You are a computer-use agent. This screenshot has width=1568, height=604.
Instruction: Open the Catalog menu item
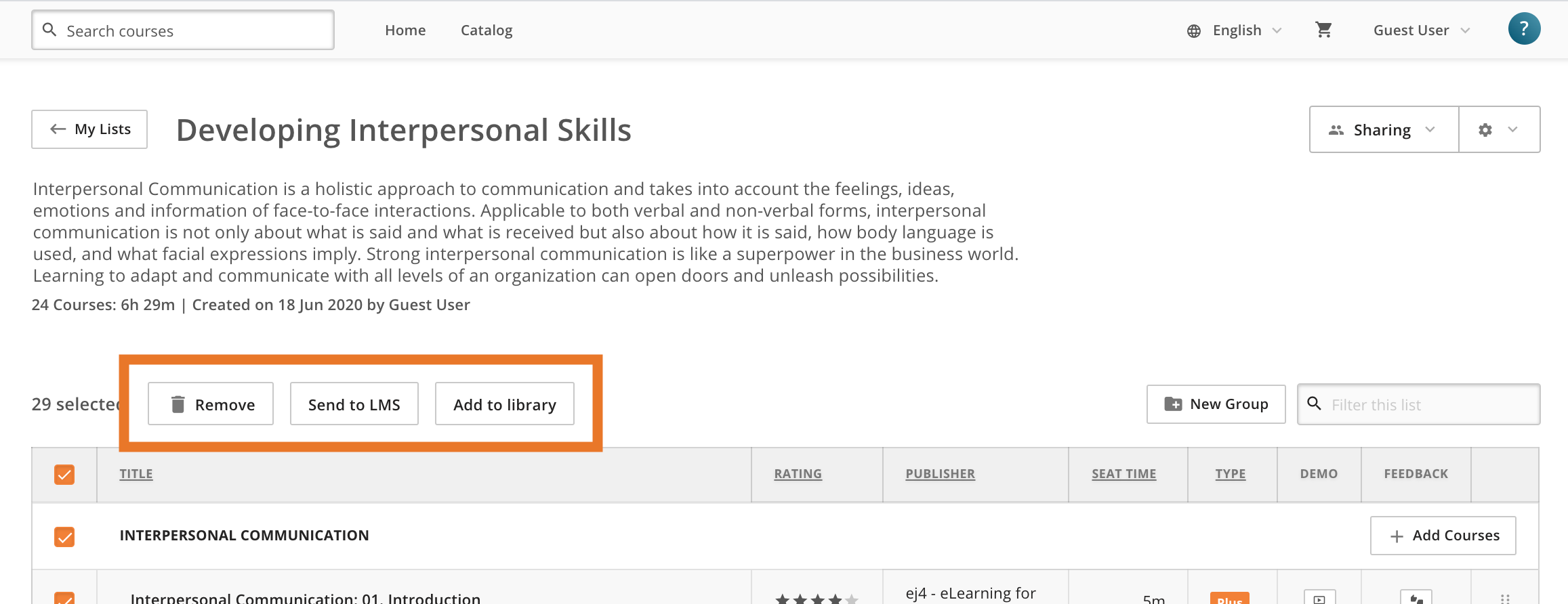pyautogui.click(x=487, y=30)
